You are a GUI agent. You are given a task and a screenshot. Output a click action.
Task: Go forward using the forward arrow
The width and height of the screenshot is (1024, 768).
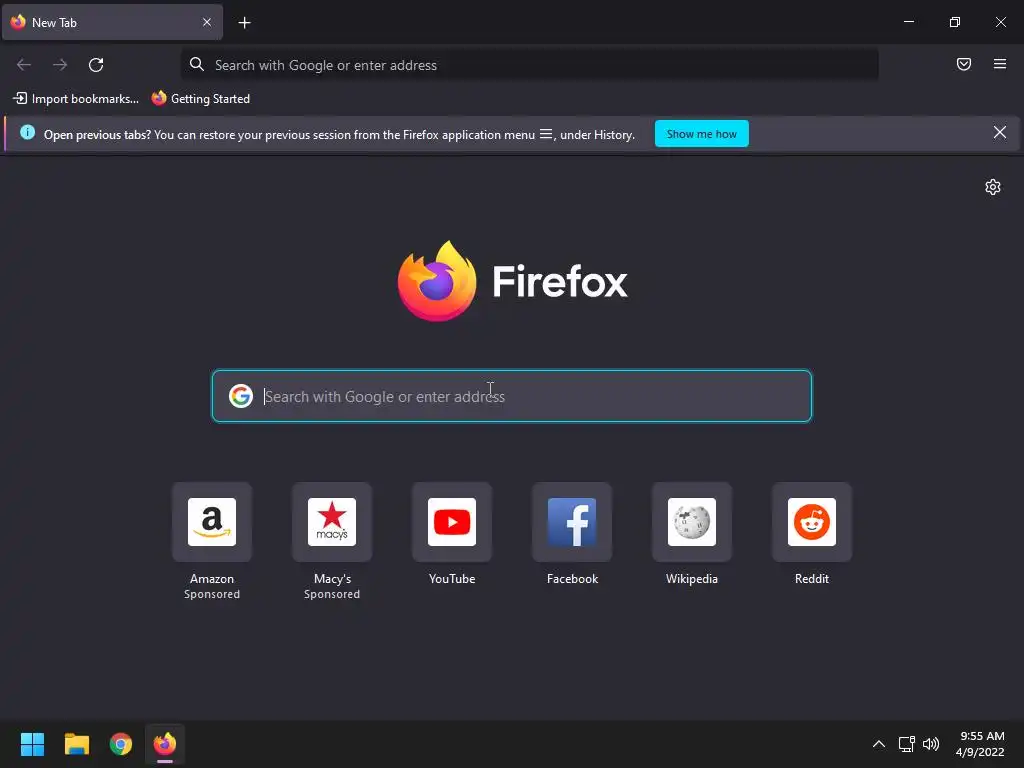pos(60,65)
